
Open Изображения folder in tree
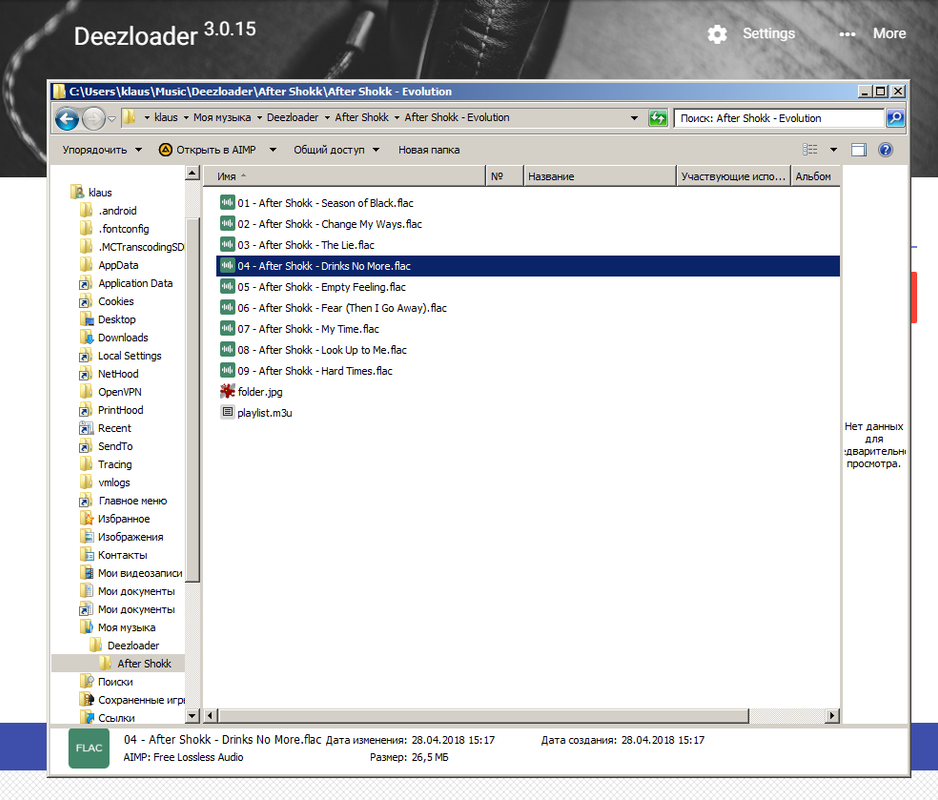click(x=121, y=537)
